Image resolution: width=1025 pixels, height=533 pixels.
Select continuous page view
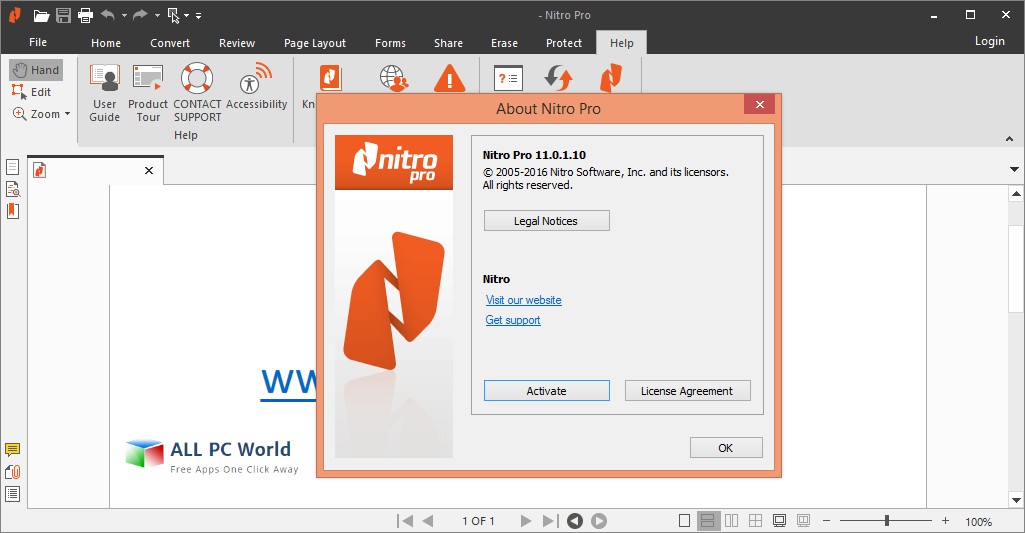(x=707, y=521)
